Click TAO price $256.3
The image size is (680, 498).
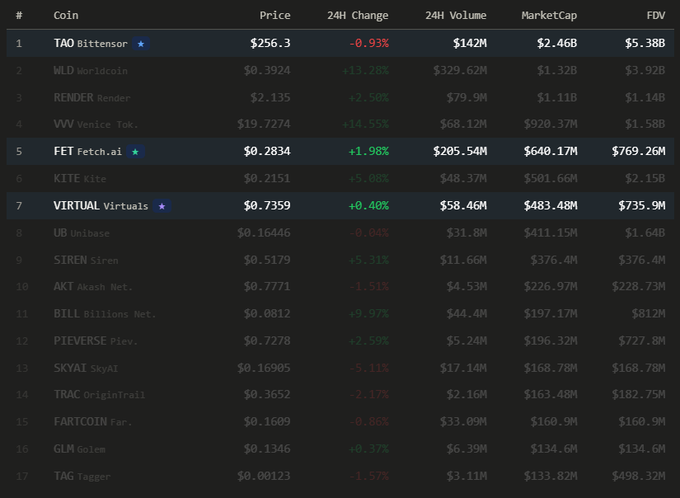(x=270, y=43)
